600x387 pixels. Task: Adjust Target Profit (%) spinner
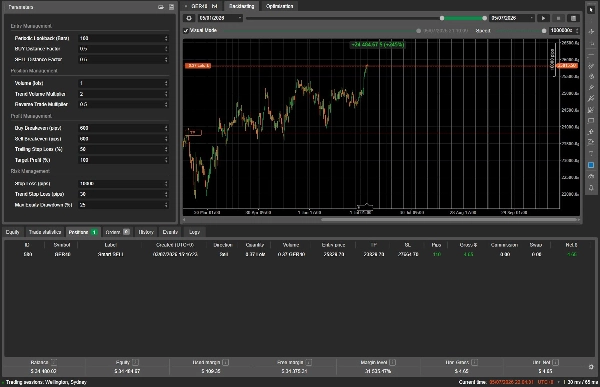[166, 160]
